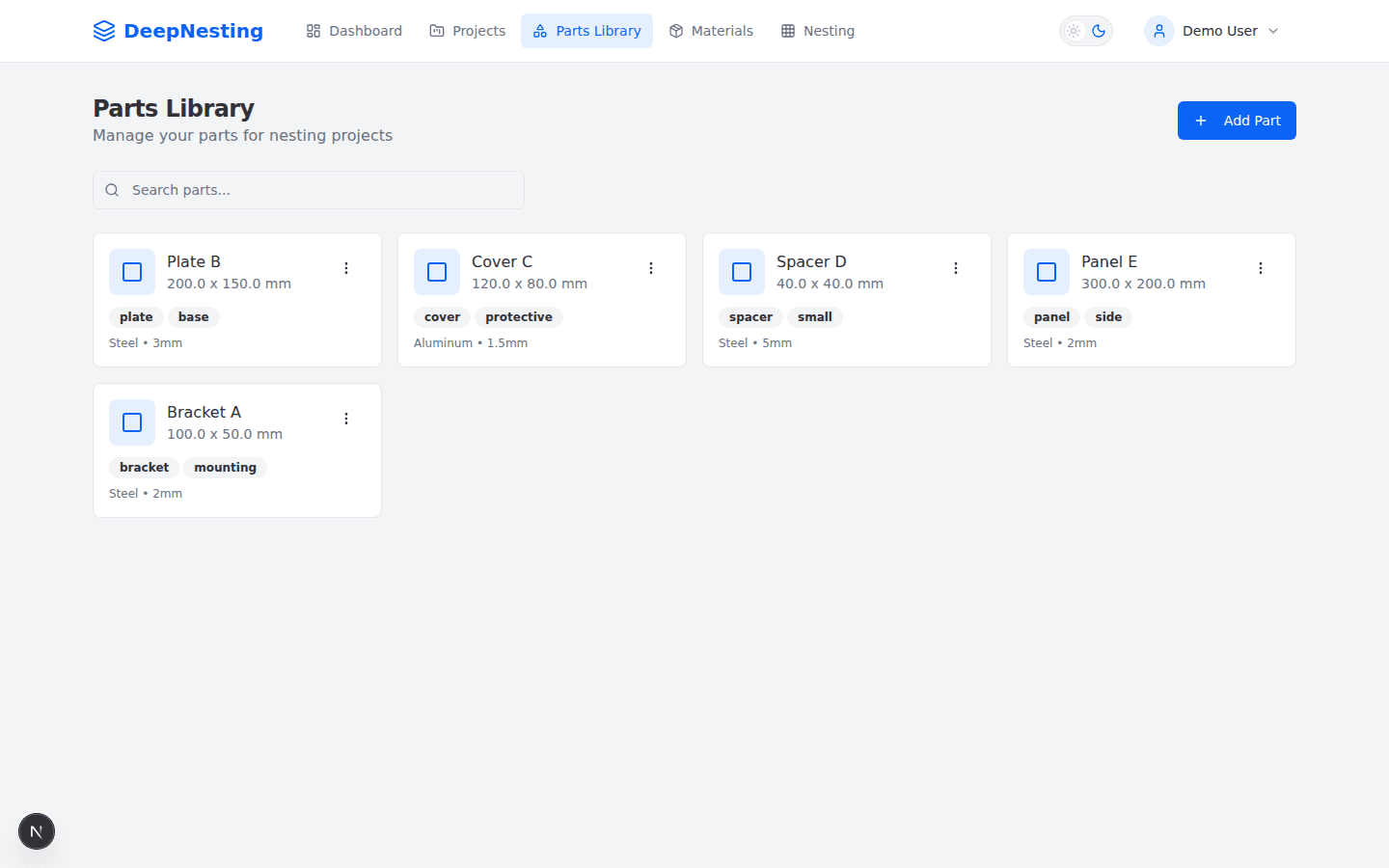This screenshot has height=868, width=1389.
Task: Click the Panel E part thumbnail icon
Action: point(1047,272)
